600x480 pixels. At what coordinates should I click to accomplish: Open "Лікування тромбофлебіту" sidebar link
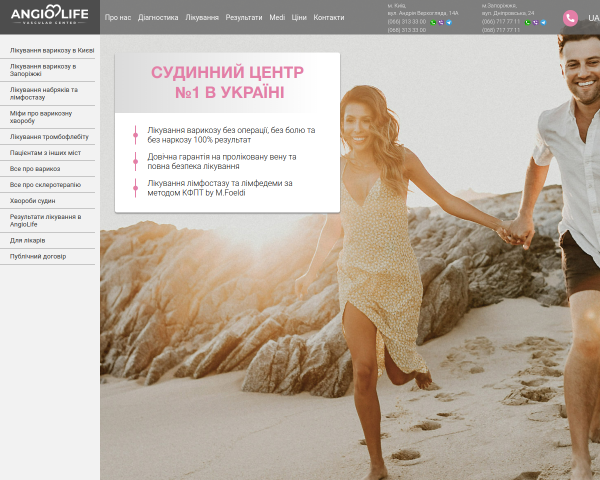tap(49, 137)
